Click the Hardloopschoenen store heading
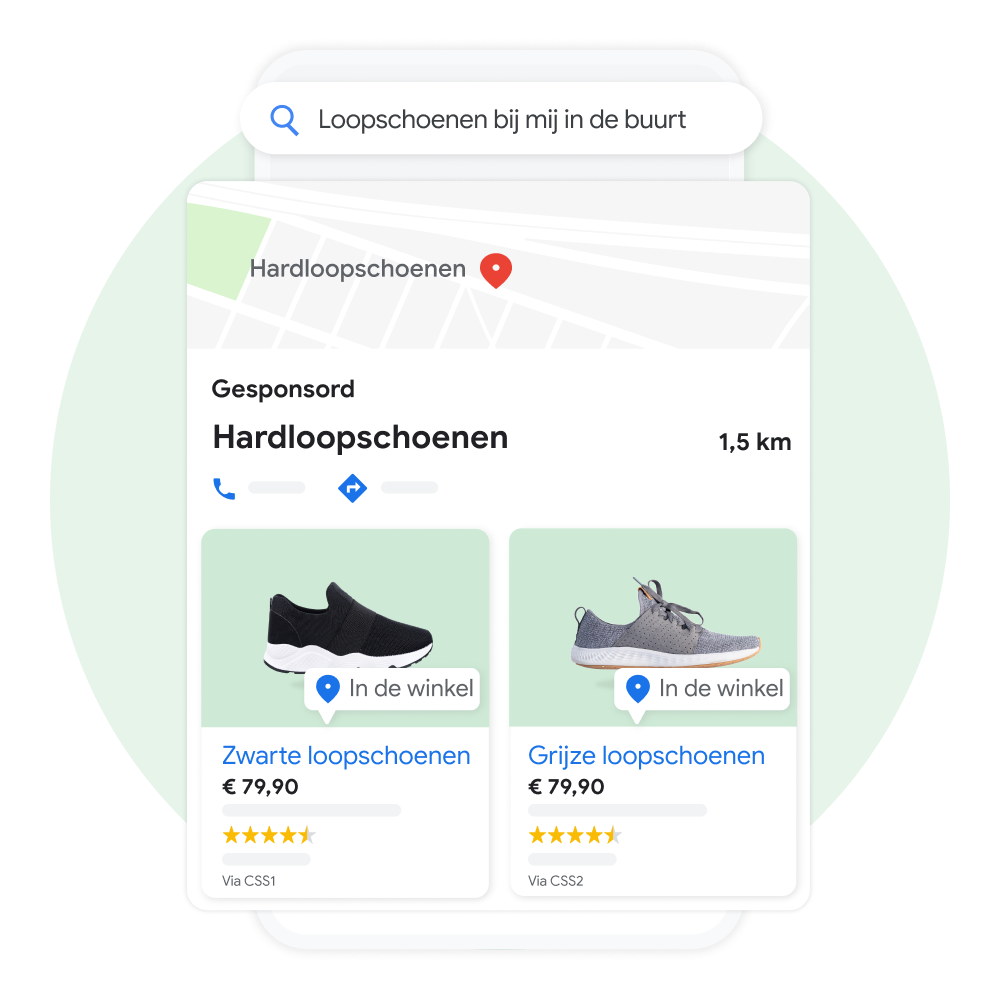The width and height of the screenshot is (1000, 1000). 360,438
